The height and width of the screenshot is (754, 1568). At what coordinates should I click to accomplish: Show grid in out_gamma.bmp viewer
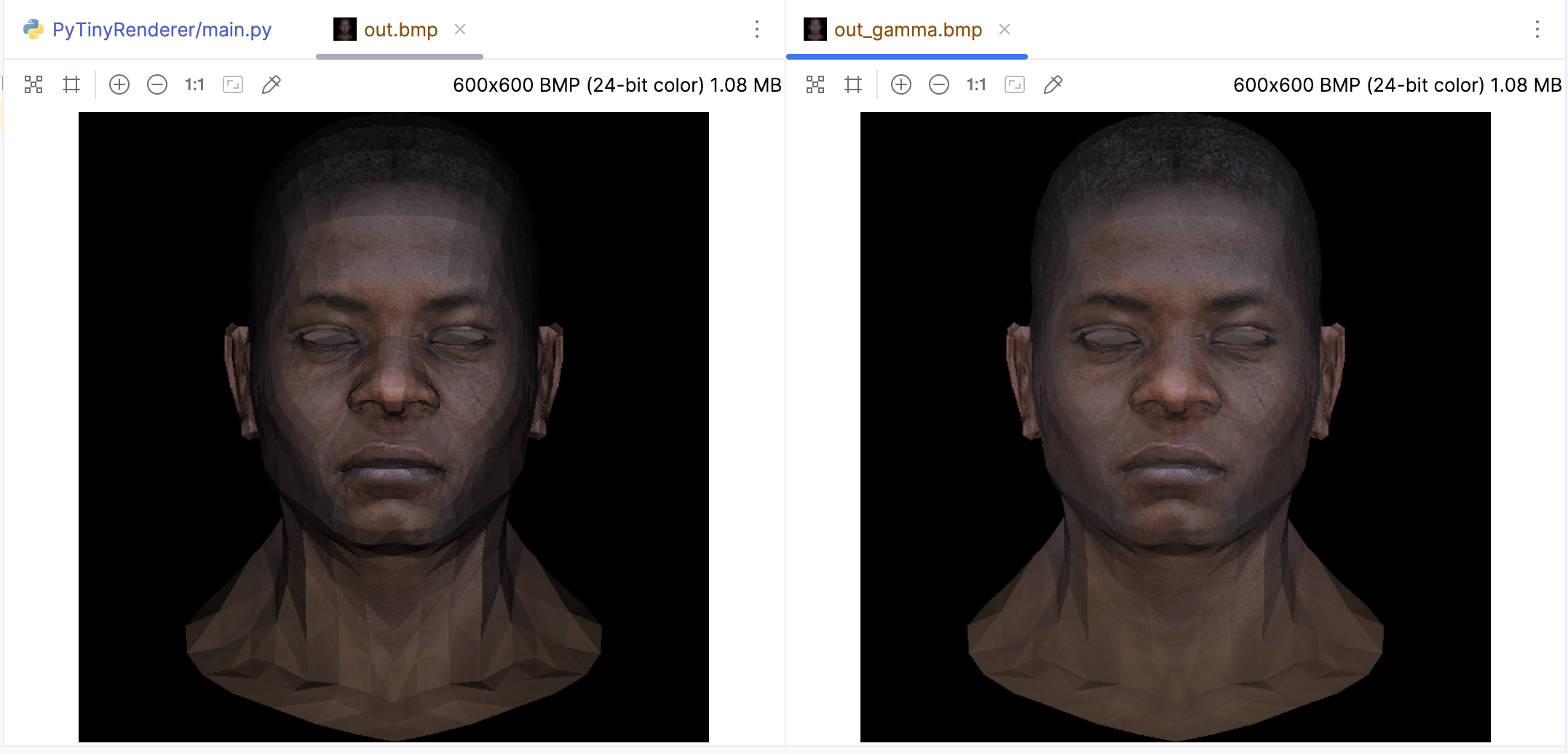pos(853,84)
